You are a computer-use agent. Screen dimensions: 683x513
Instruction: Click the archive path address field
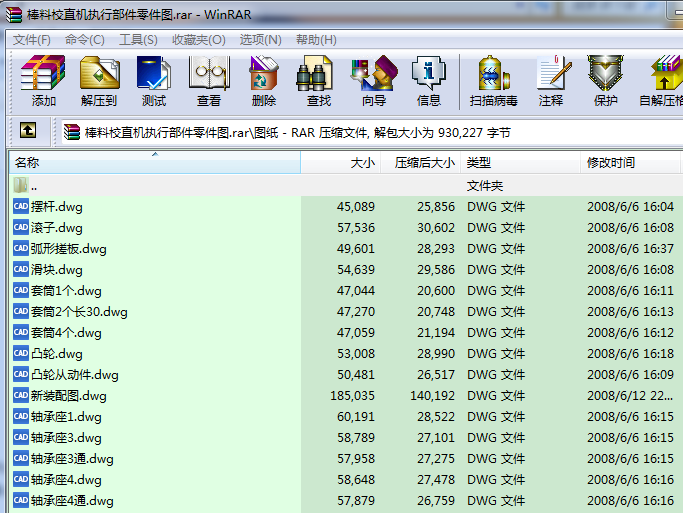[372, 132]
